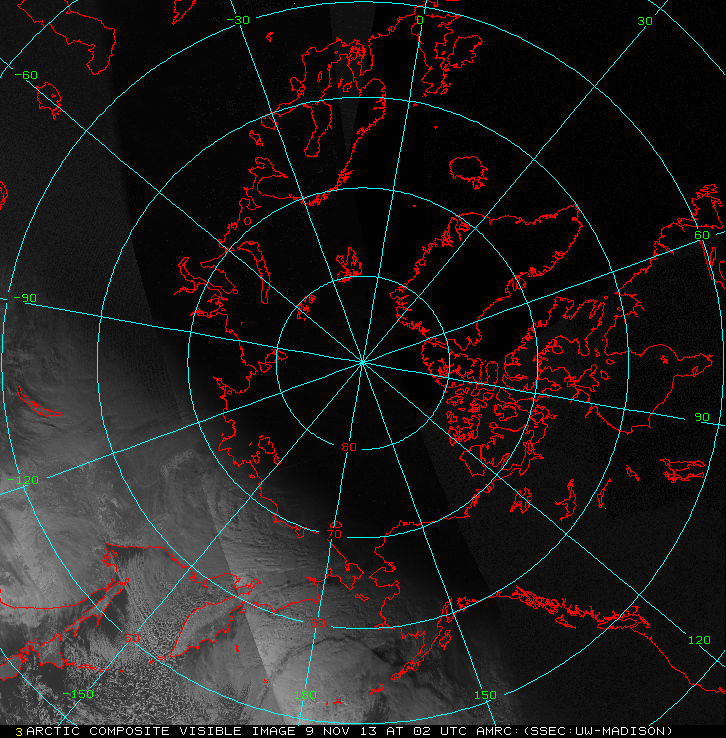Click the red 70 latitude label
Viewport: 726px width, 738px height.
(x=334, y=534)
